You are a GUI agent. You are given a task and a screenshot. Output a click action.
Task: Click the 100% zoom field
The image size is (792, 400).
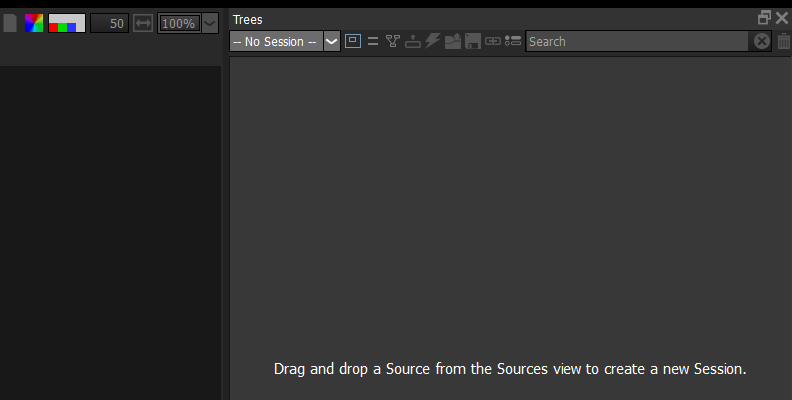click(x=179, y=23)
